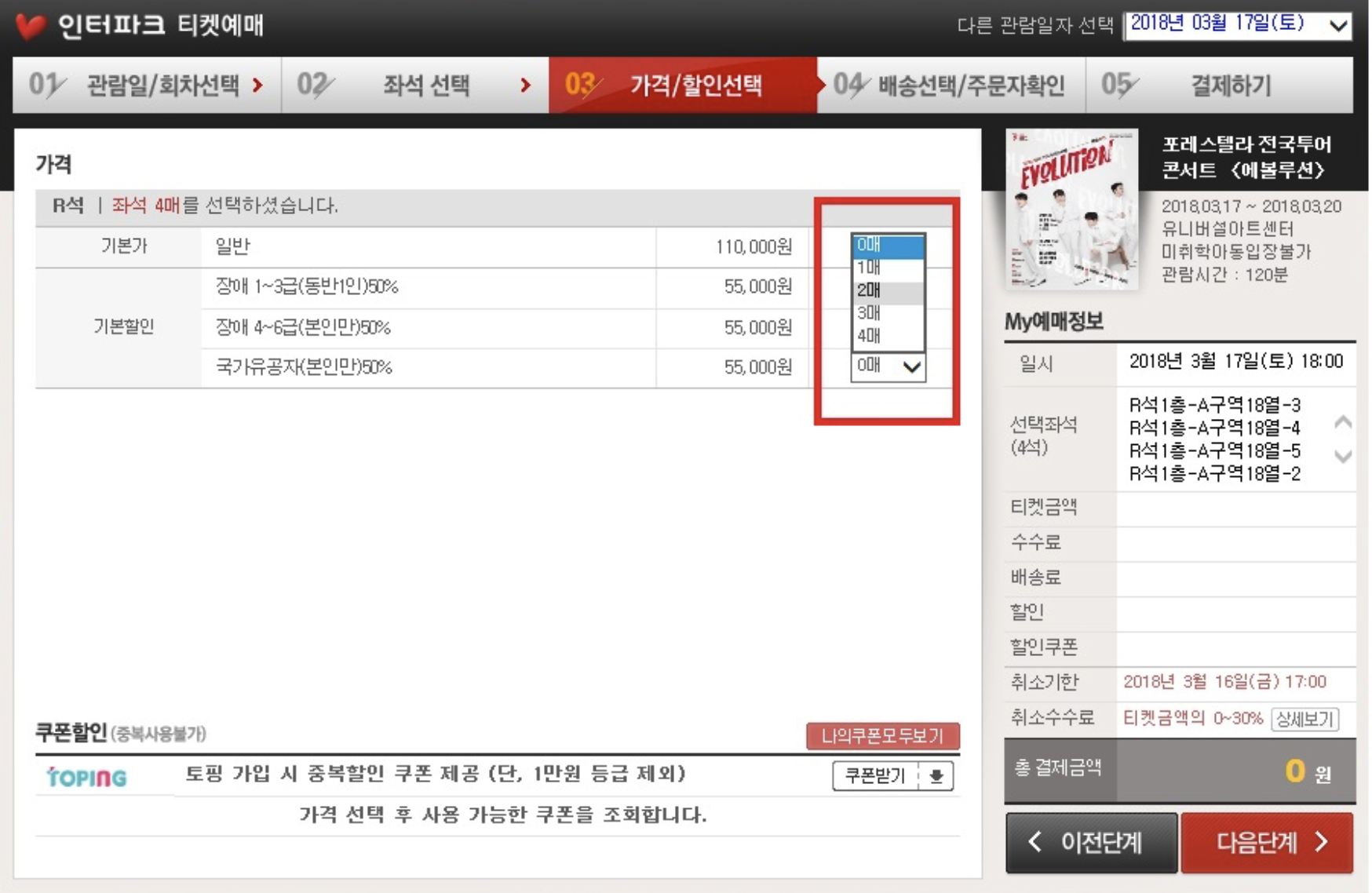
Task: Open the 국가유공자 quantity dropdown
Action: pos(887,366)
